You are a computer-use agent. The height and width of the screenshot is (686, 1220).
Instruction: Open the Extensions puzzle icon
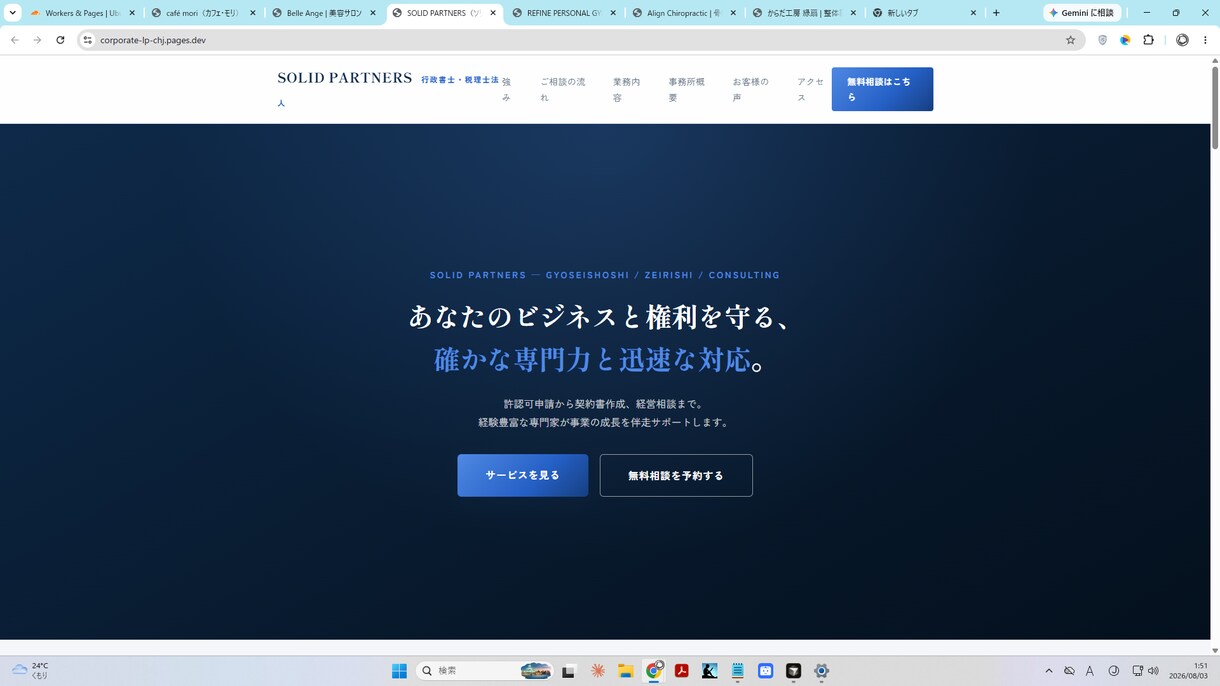[1148, 40]
